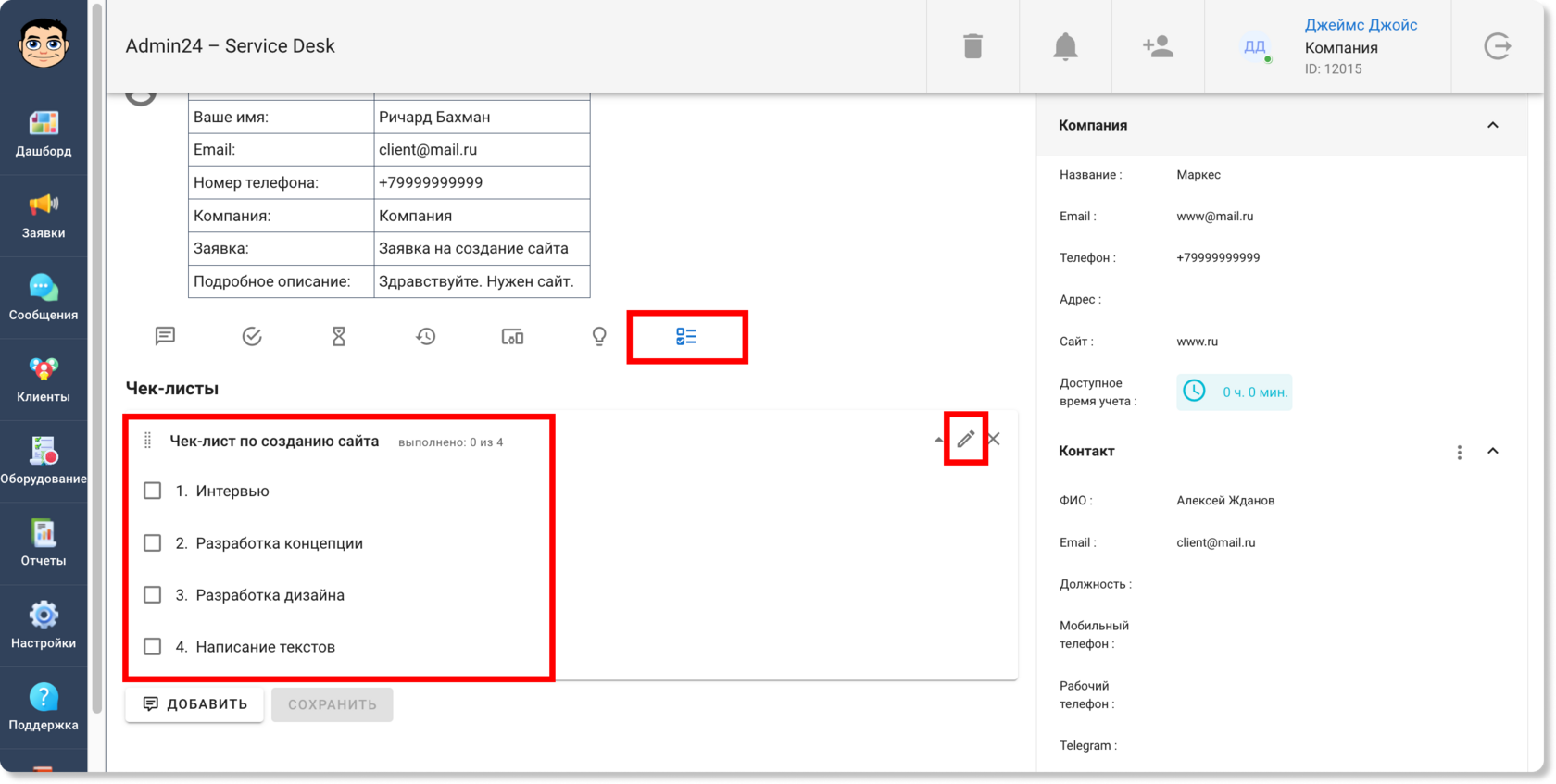Collapse checklist with small triangle arrow
The height and width of the screenshot is (784, 1556).
pyautogui.click(x=939, y=440)
